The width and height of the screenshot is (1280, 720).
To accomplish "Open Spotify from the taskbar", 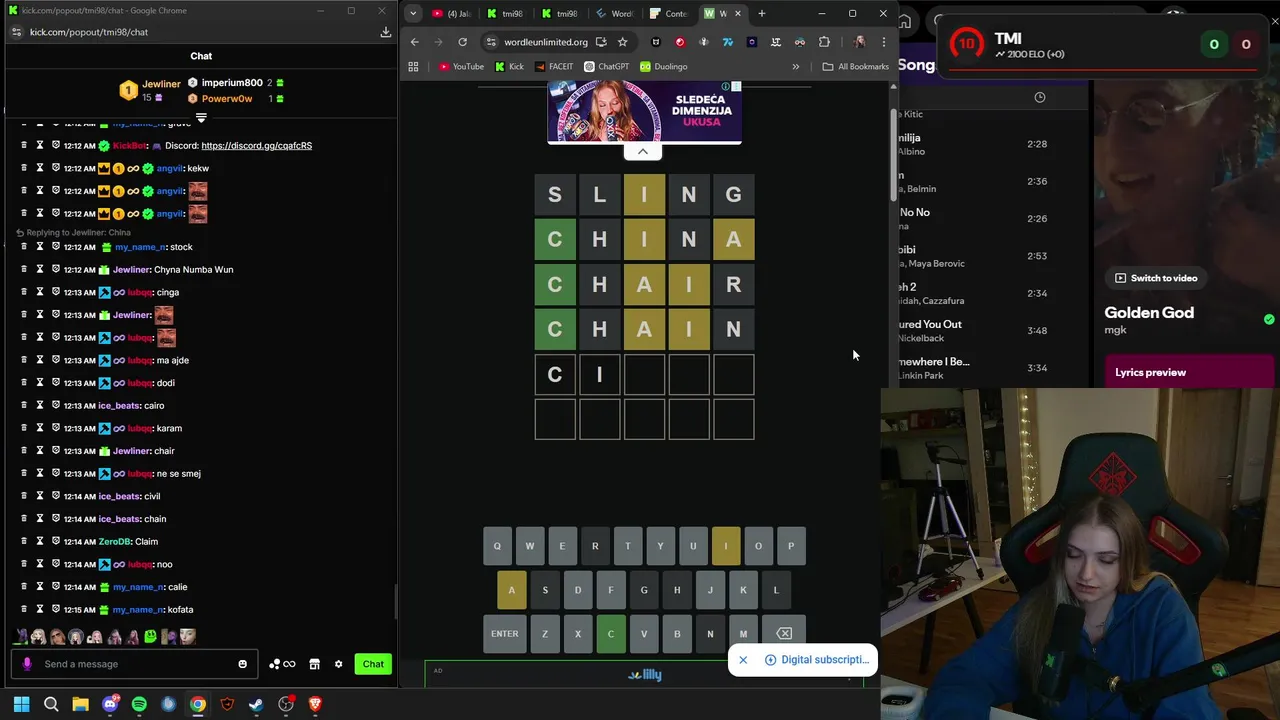I will (139, 704).
